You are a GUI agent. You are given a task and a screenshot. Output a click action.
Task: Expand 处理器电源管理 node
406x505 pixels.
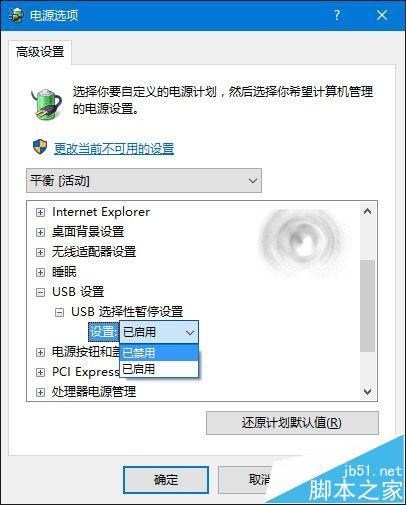[40, 392]
